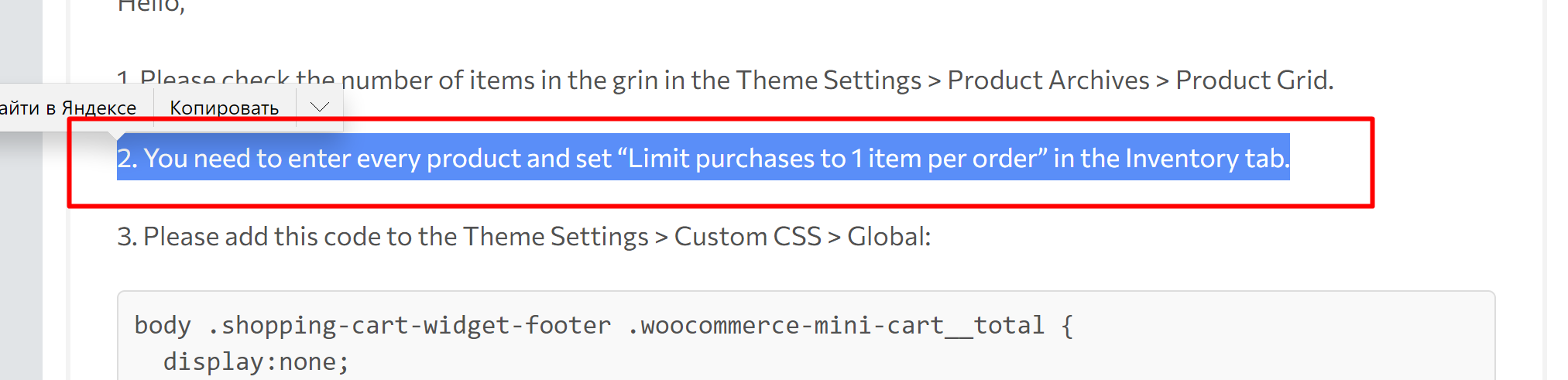Expand the chevron arrow in selection popup
Image resolution: width=1568 pixels, height=380 pixels.
(x=320, y=107)
